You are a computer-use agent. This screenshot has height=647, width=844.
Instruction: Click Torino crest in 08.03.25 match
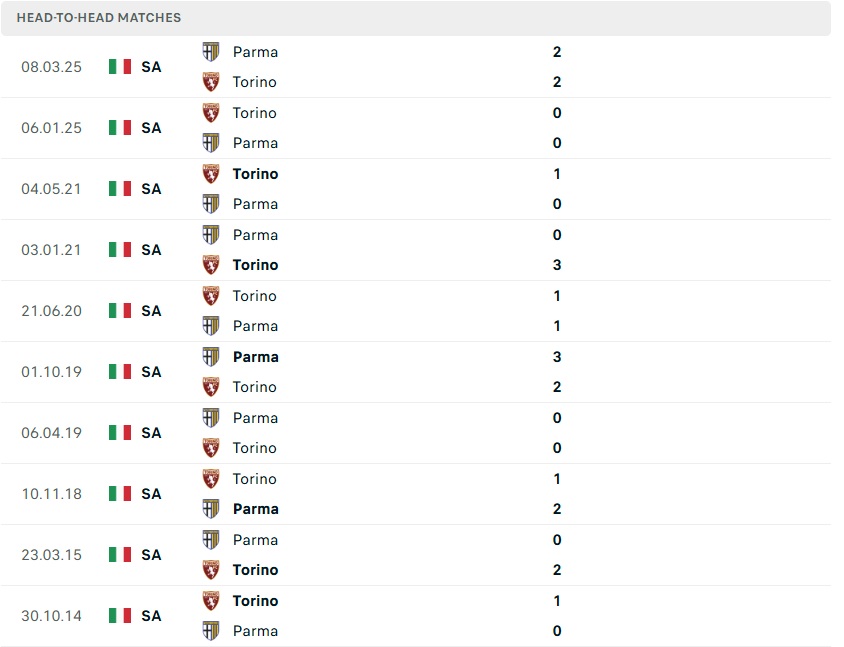(x=211, y=82)
